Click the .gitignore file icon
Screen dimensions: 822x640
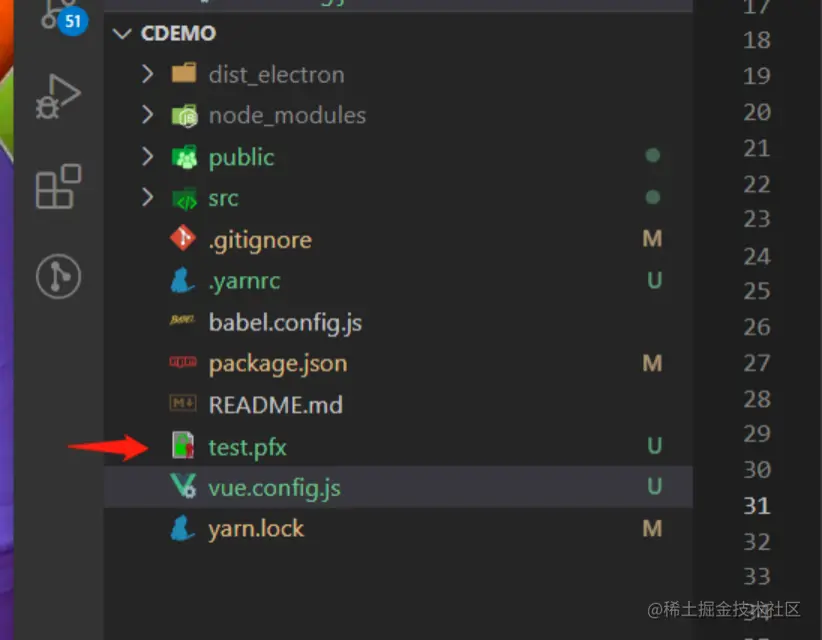tap(183, 239)
